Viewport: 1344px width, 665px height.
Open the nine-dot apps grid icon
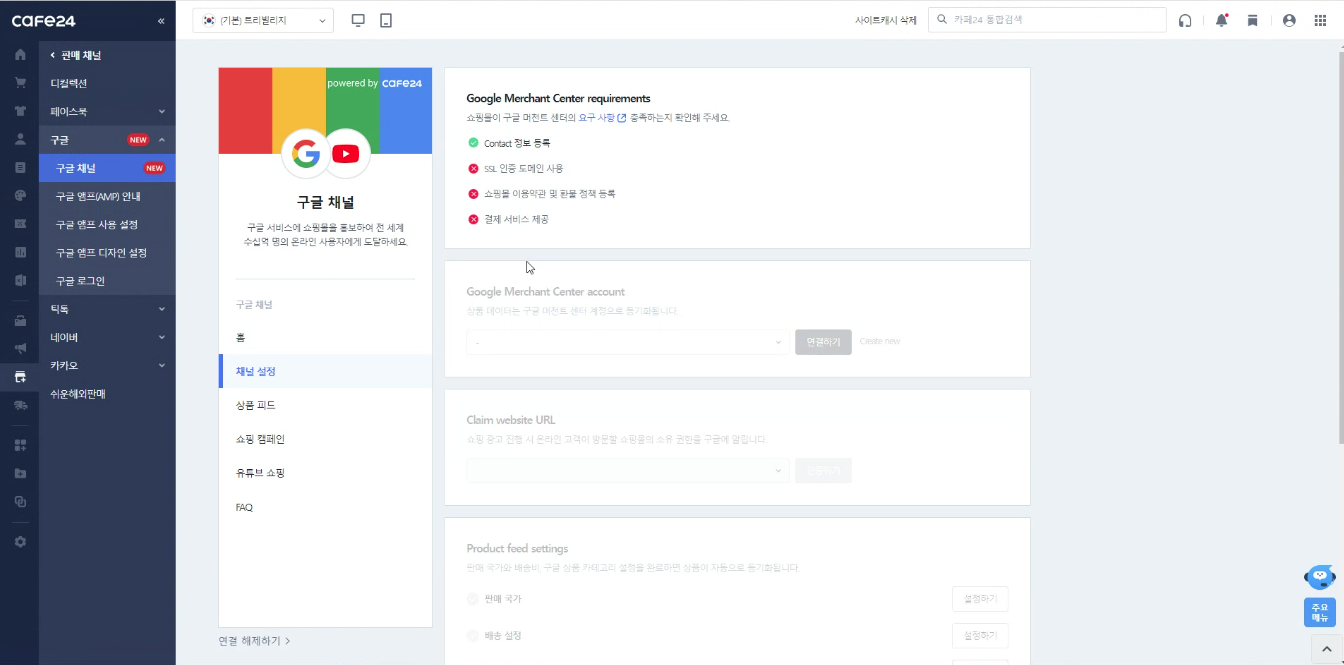1320,20
